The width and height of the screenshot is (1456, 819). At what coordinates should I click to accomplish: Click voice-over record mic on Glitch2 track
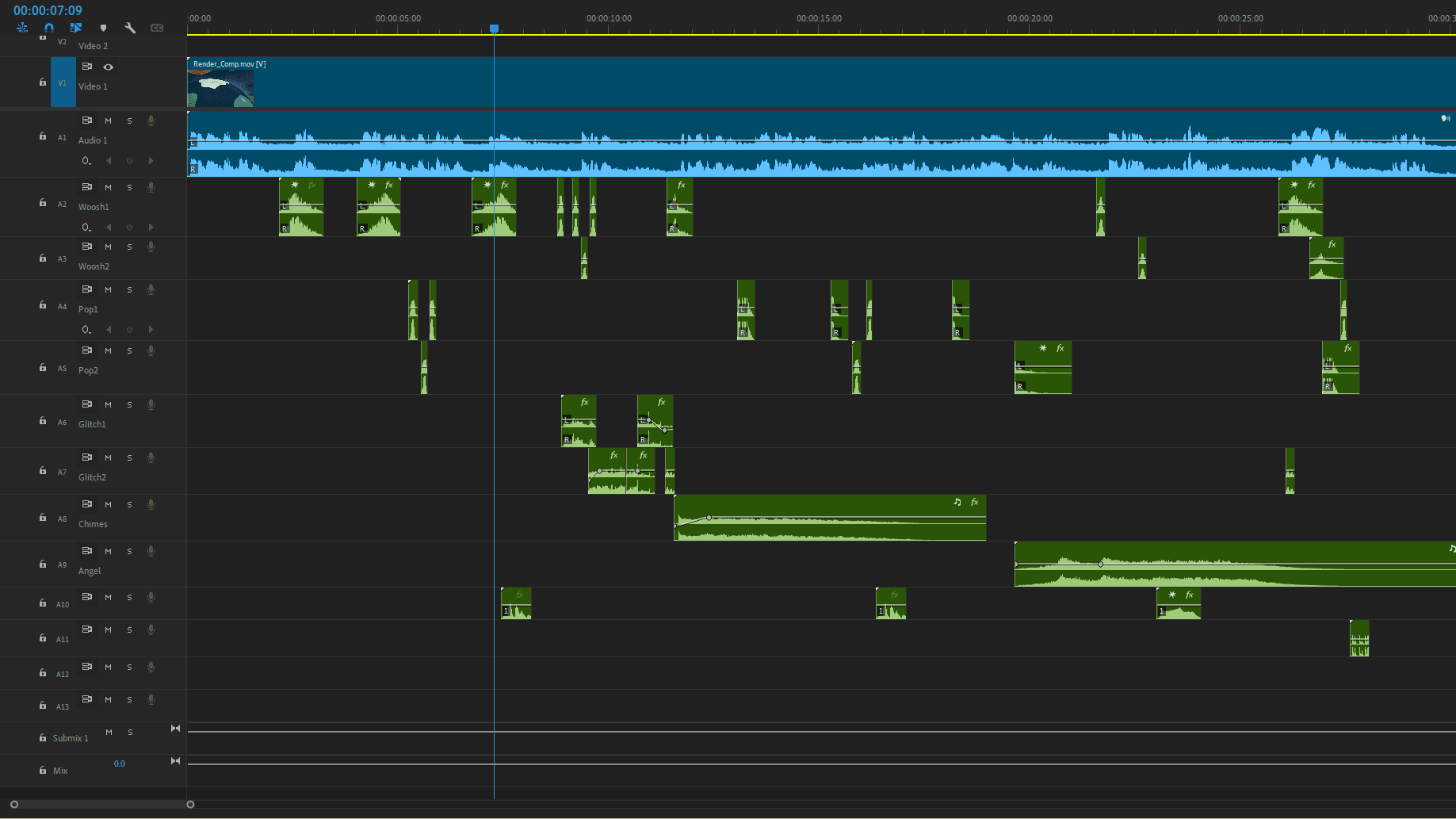[151, 457]
